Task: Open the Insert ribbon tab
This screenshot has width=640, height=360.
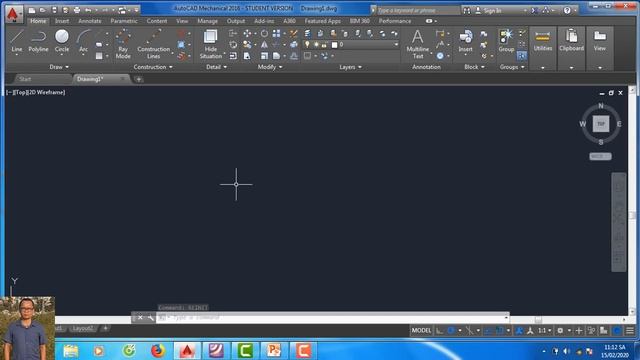Action: 62,21
